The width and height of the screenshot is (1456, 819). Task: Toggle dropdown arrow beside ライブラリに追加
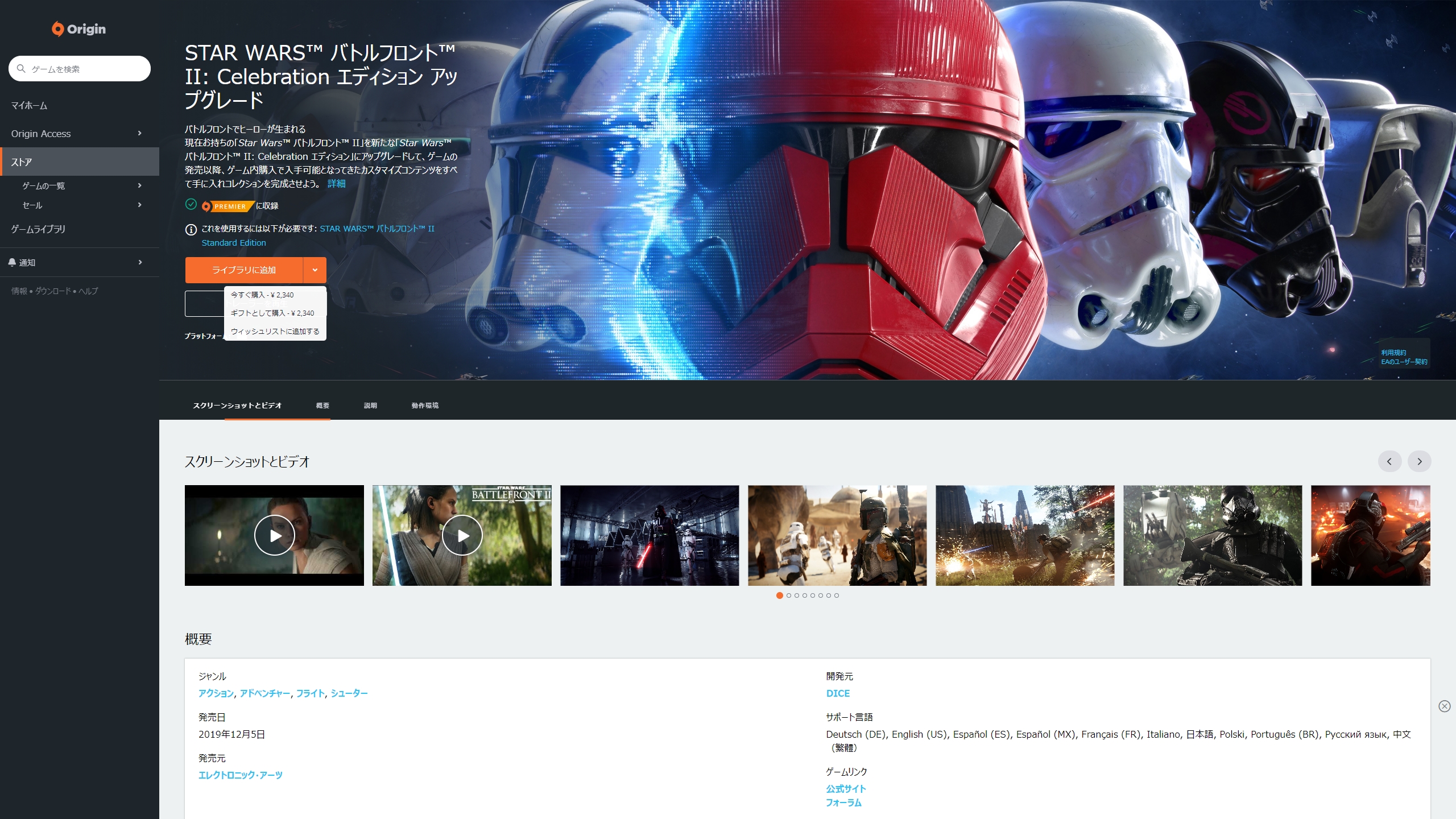click(x=315, y=270)
